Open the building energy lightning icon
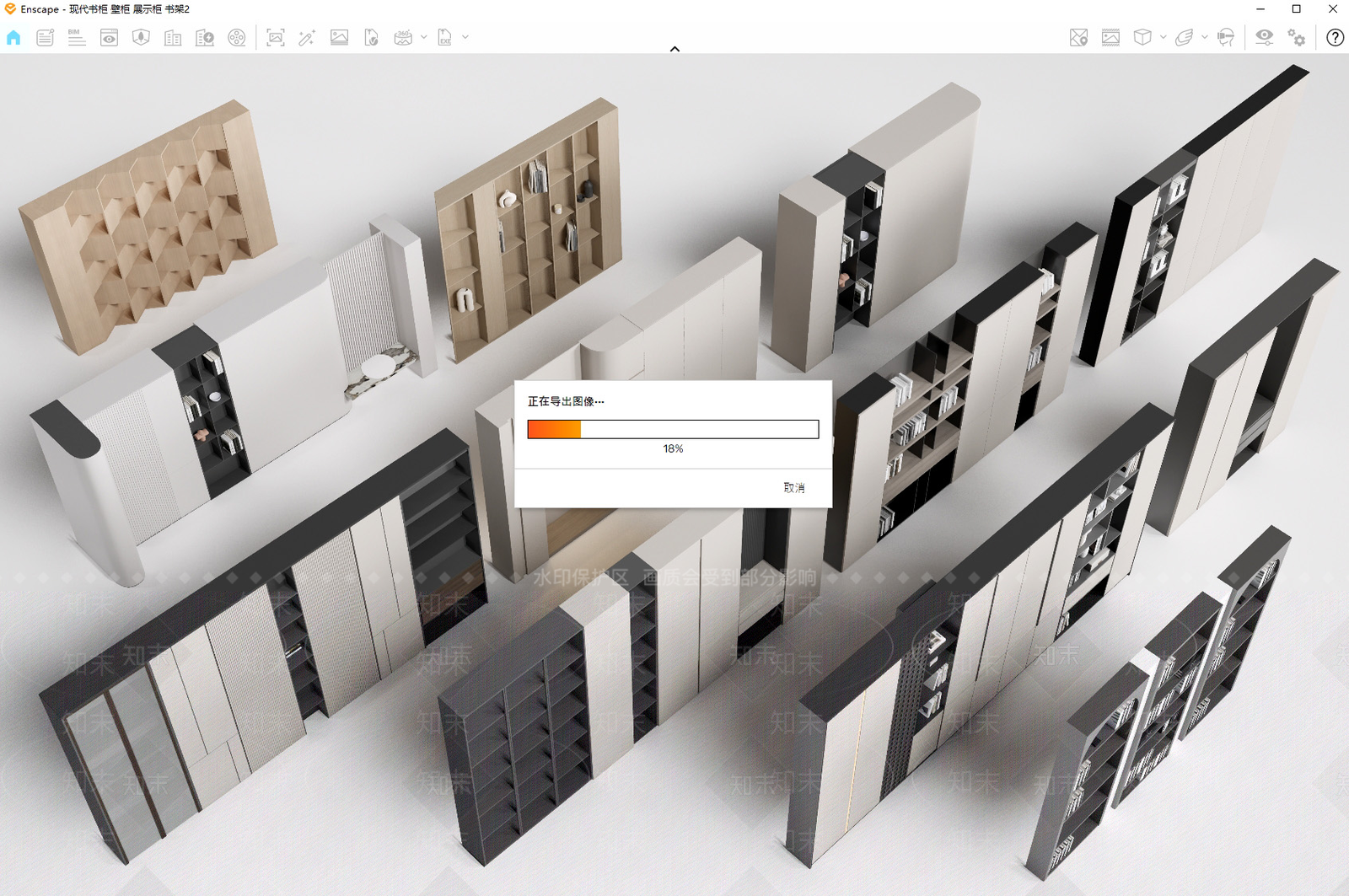Viewport: 1349px width, 896px height. (205, 38)
